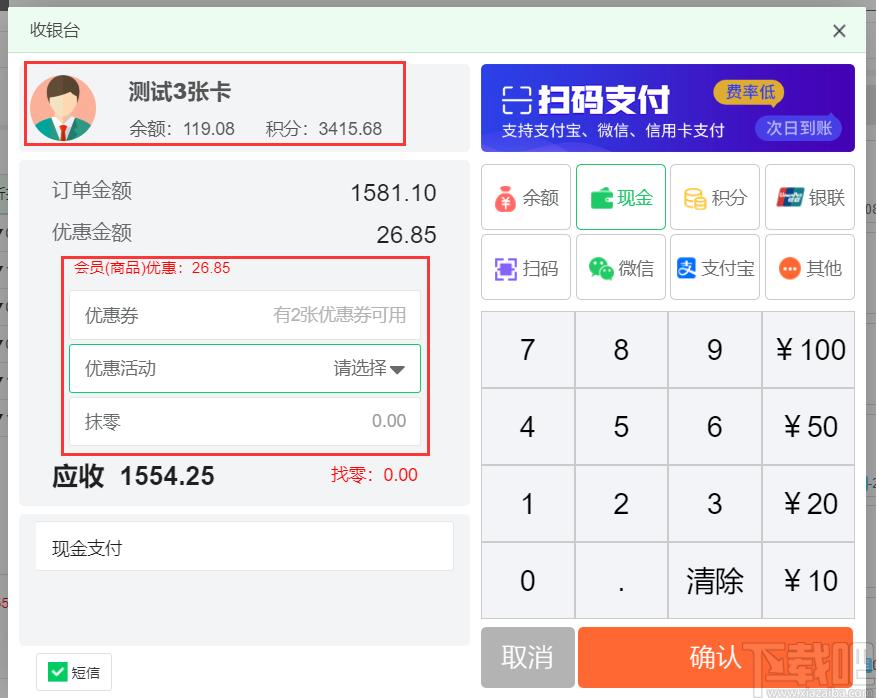Click member name 测试3张卡
The width and height of the screenshot is (877, 698).
click(180, 91)
